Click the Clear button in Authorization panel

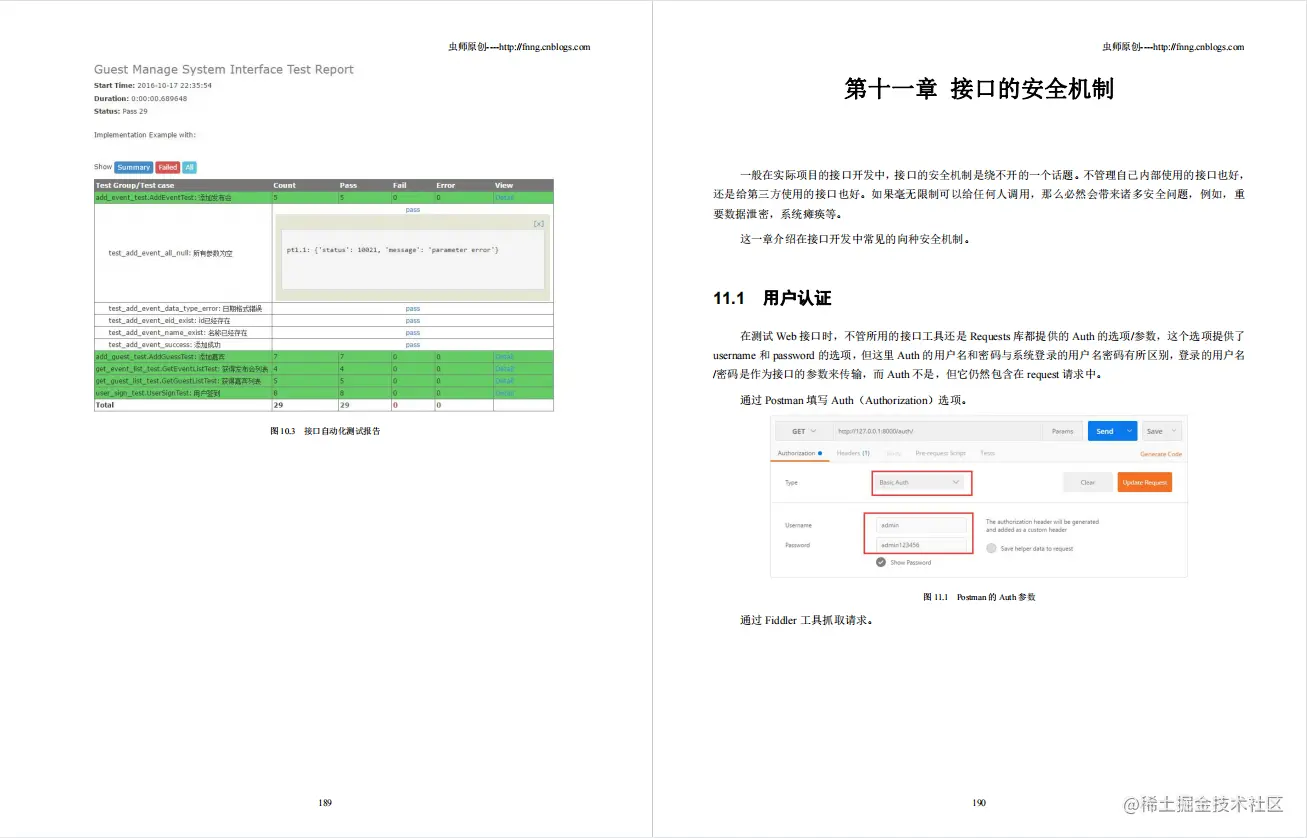1087,482
